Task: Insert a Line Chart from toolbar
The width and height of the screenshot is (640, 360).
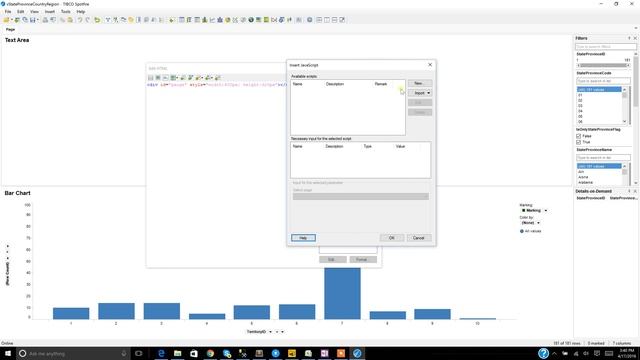Action: click(212, 20)
